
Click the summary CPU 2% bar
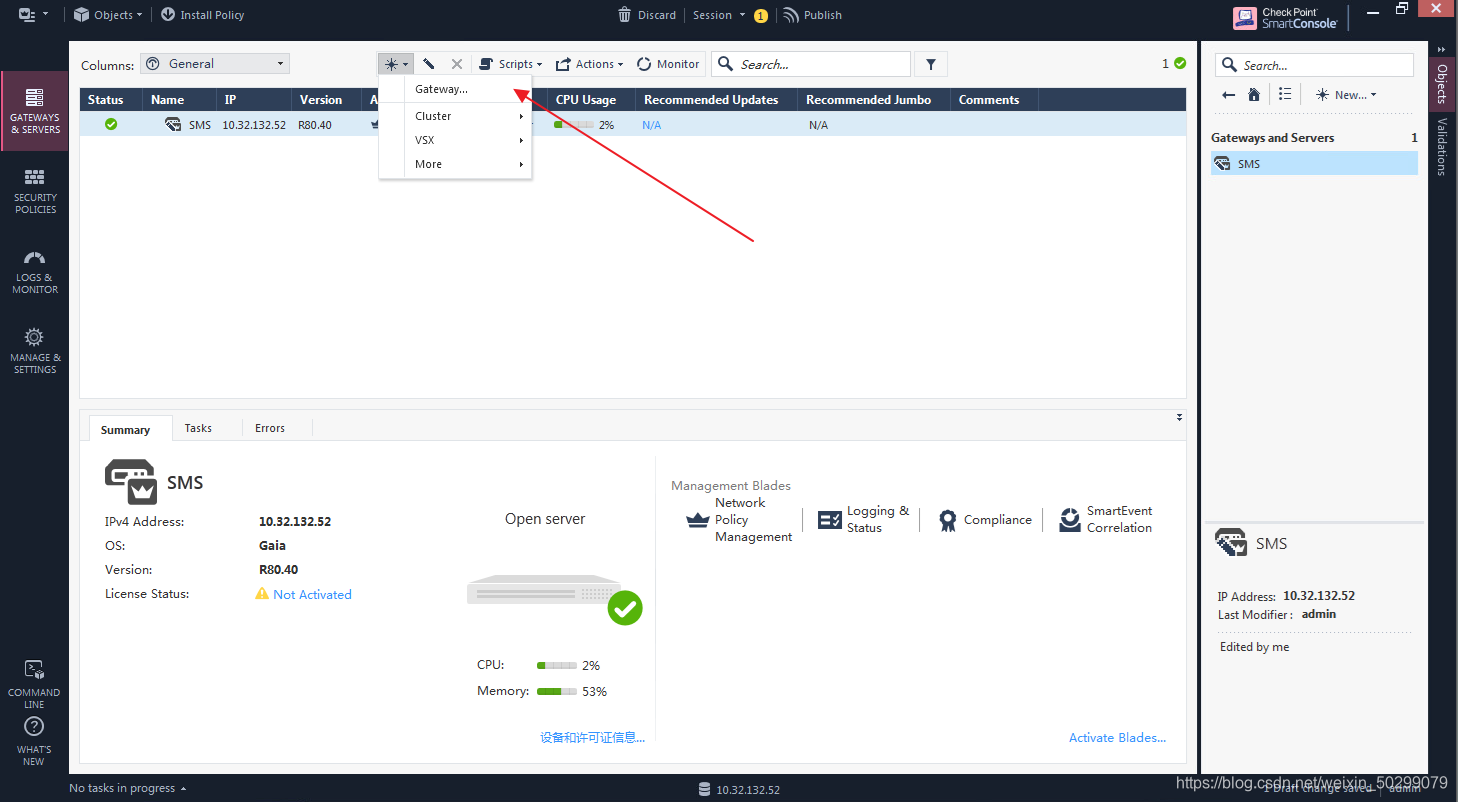[x=557, y=665]
